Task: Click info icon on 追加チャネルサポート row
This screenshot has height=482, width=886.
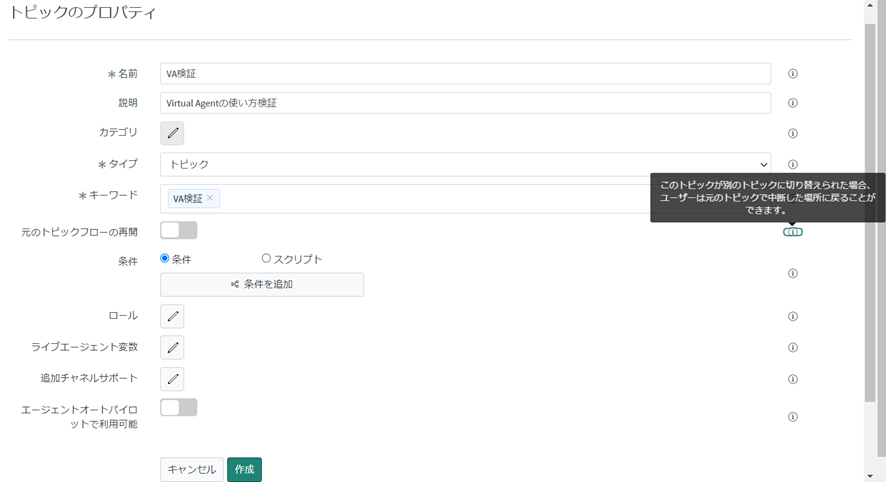Action: [793, 379]
